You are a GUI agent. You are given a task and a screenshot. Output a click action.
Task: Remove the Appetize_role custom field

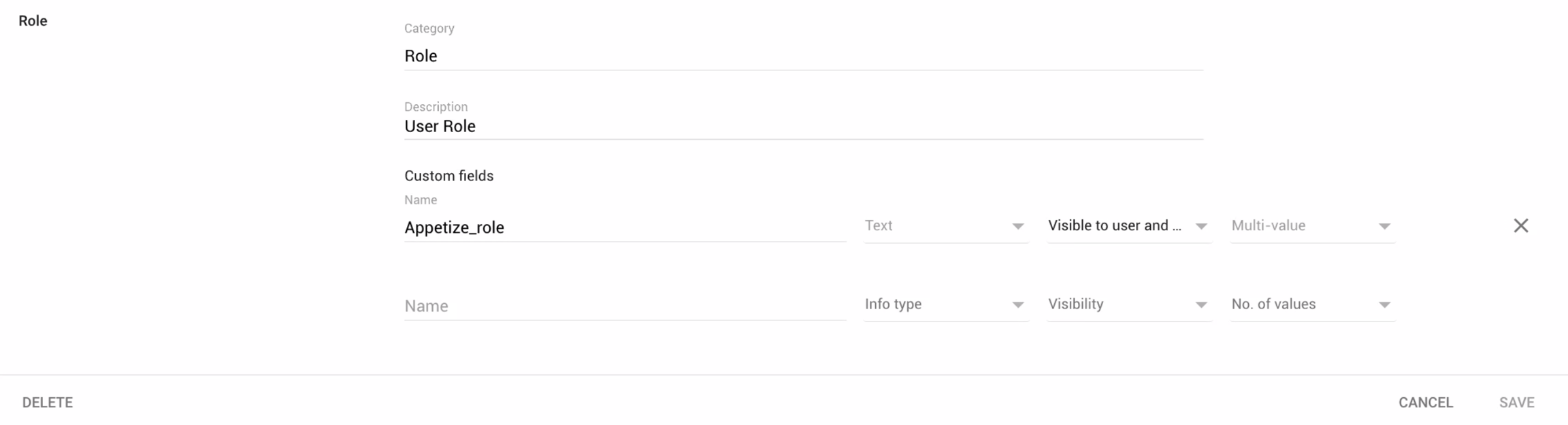[1520, 225]
